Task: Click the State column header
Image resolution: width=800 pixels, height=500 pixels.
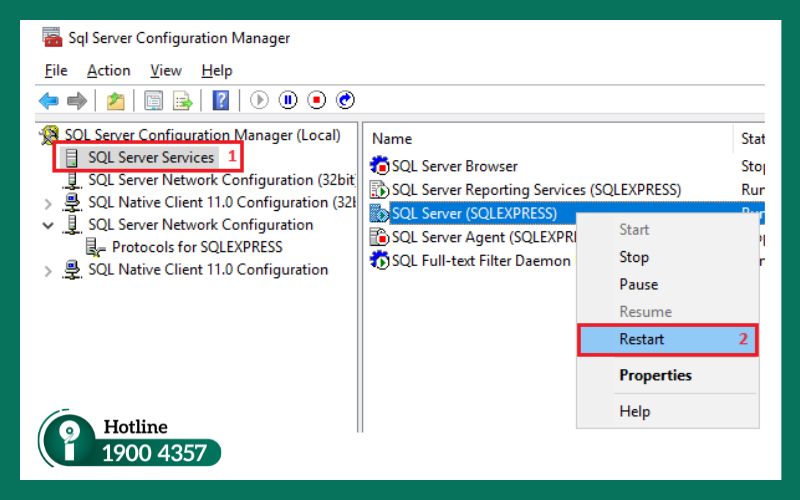Action: click(x=752, y=139)
